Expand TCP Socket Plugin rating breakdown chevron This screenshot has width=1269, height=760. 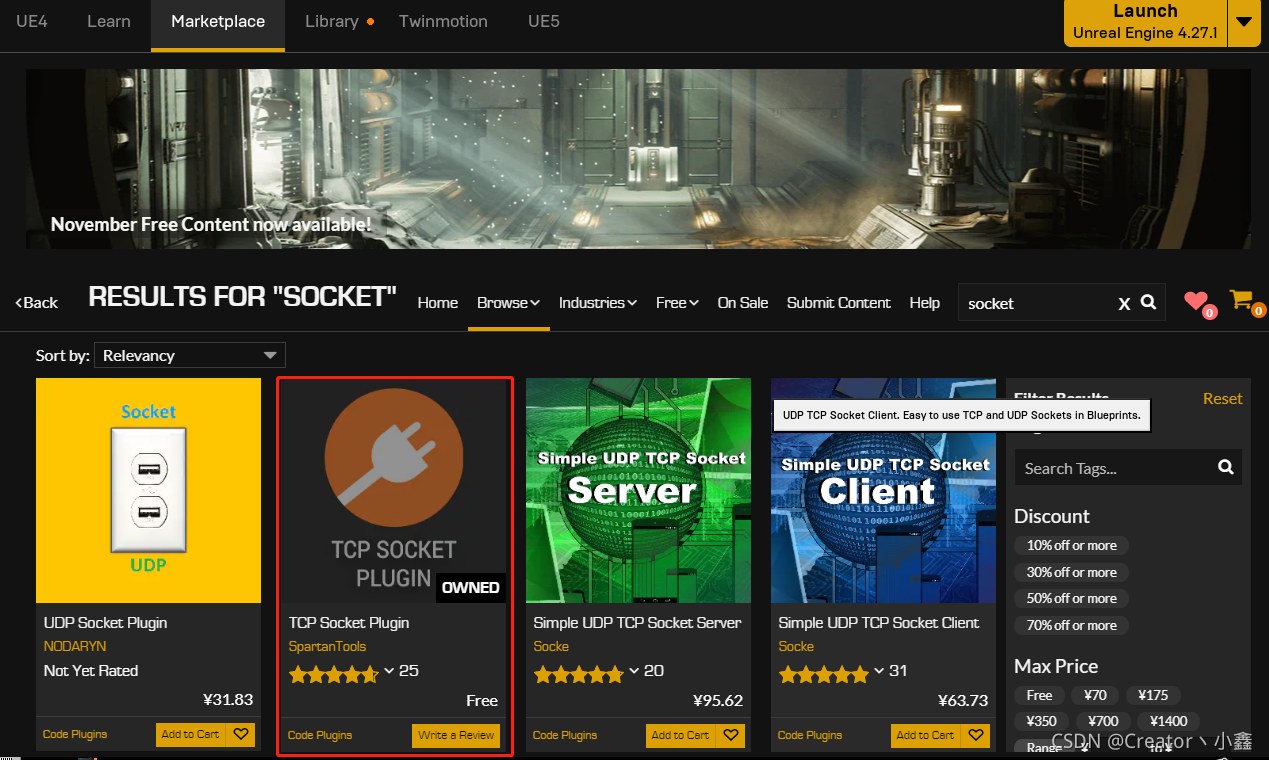[388, 671]
